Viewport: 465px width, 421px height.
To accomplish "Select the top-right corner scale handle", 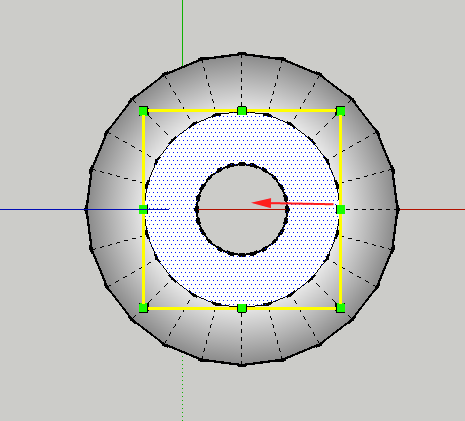I will pyautogui.click(x=341, y=111).
